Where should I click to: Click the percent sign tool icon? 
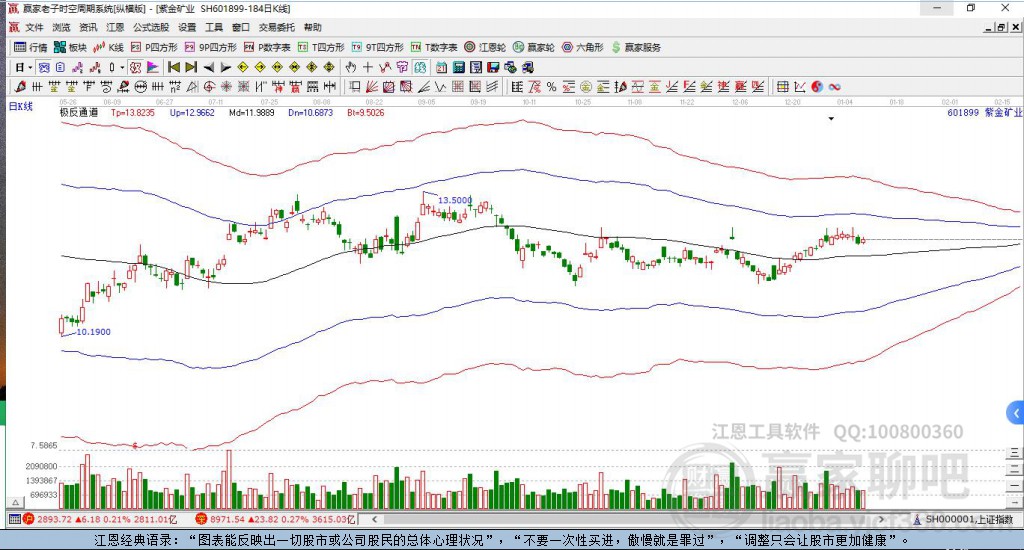tap(551, 87)
